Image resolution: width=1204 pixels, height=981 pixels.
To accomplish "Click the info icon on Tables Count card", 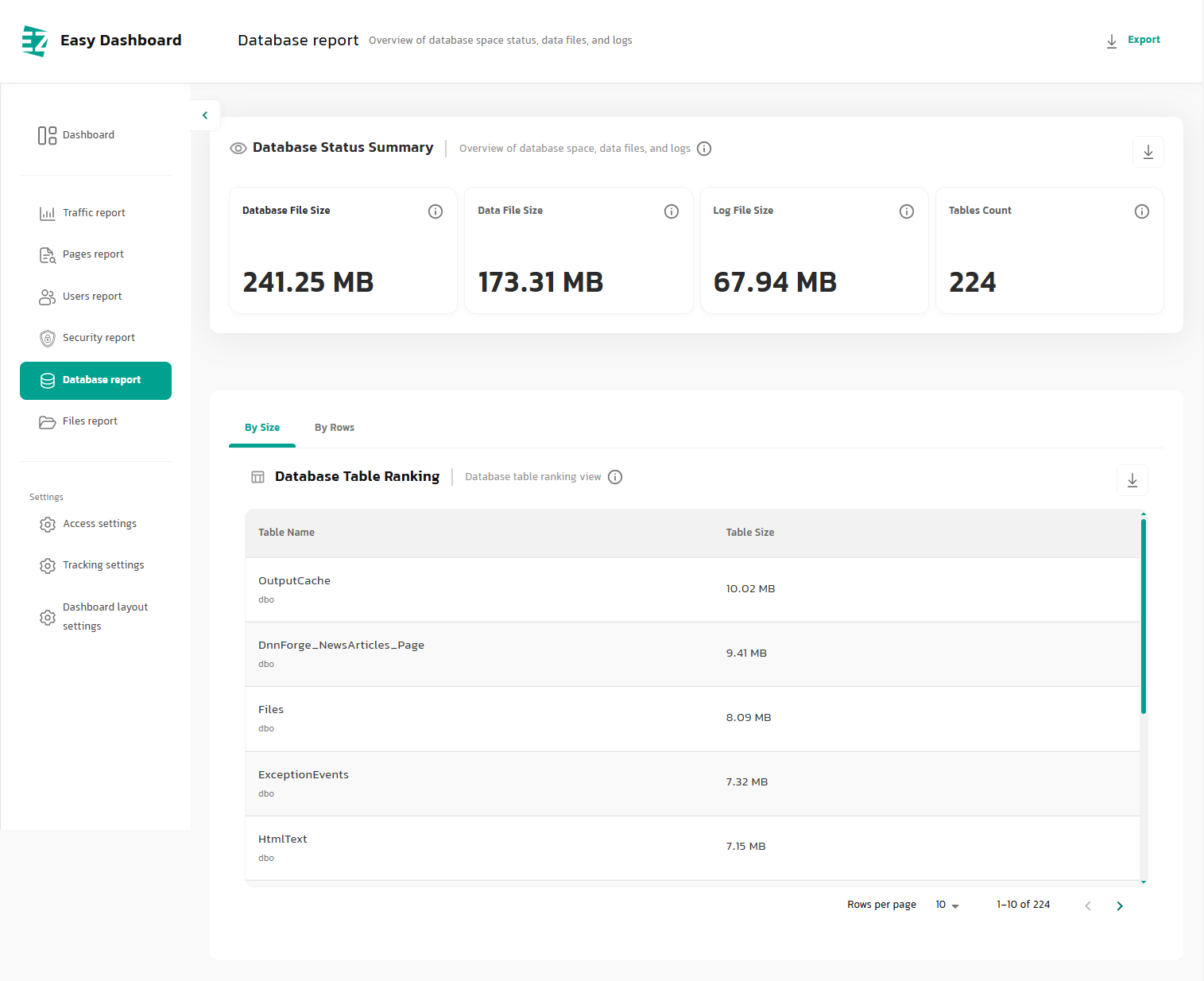I will (x=1142, y=211).
